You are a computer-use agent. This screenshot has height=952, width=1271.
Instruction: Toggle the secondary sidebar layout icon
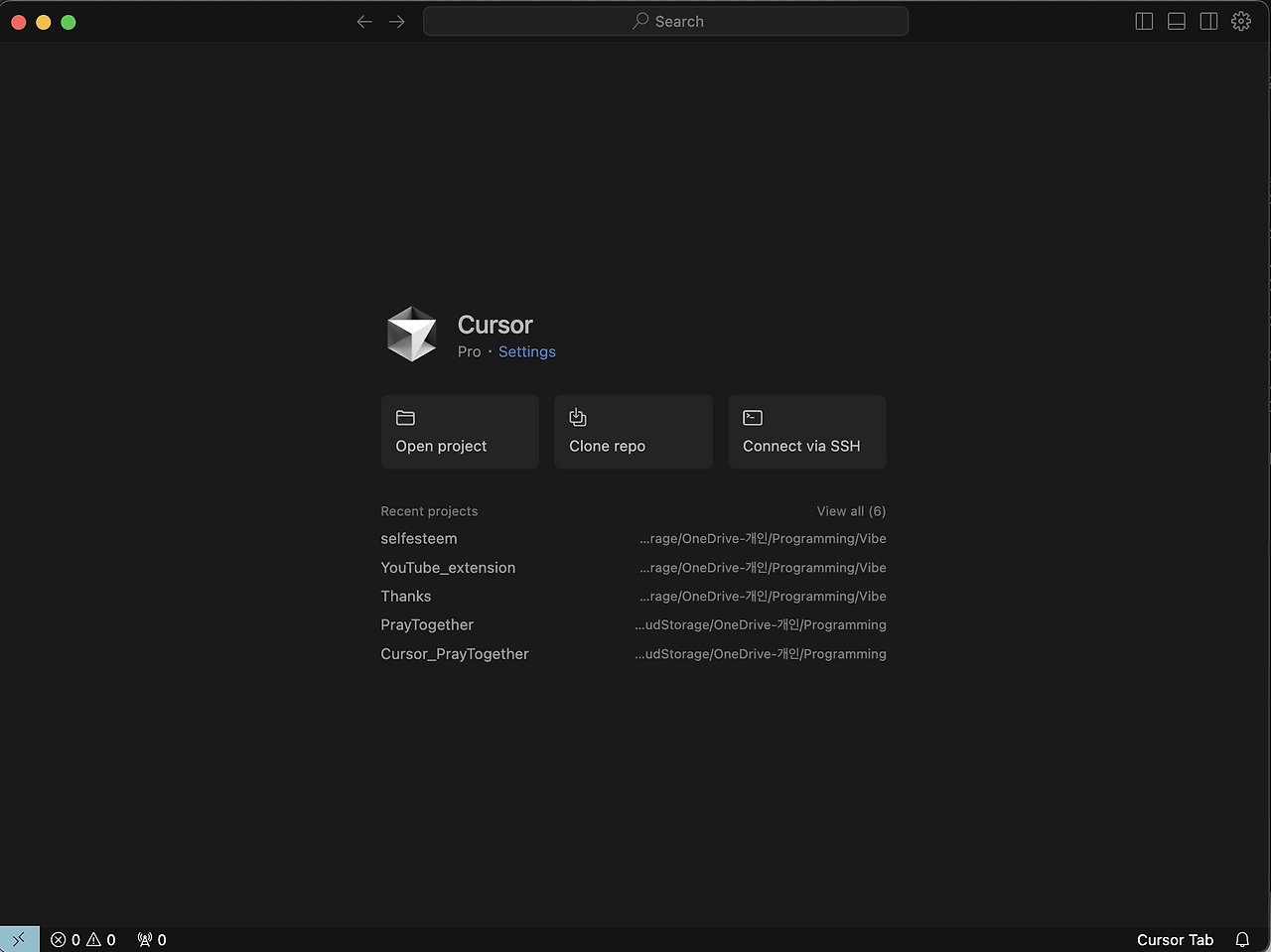tap(1208, 22)
